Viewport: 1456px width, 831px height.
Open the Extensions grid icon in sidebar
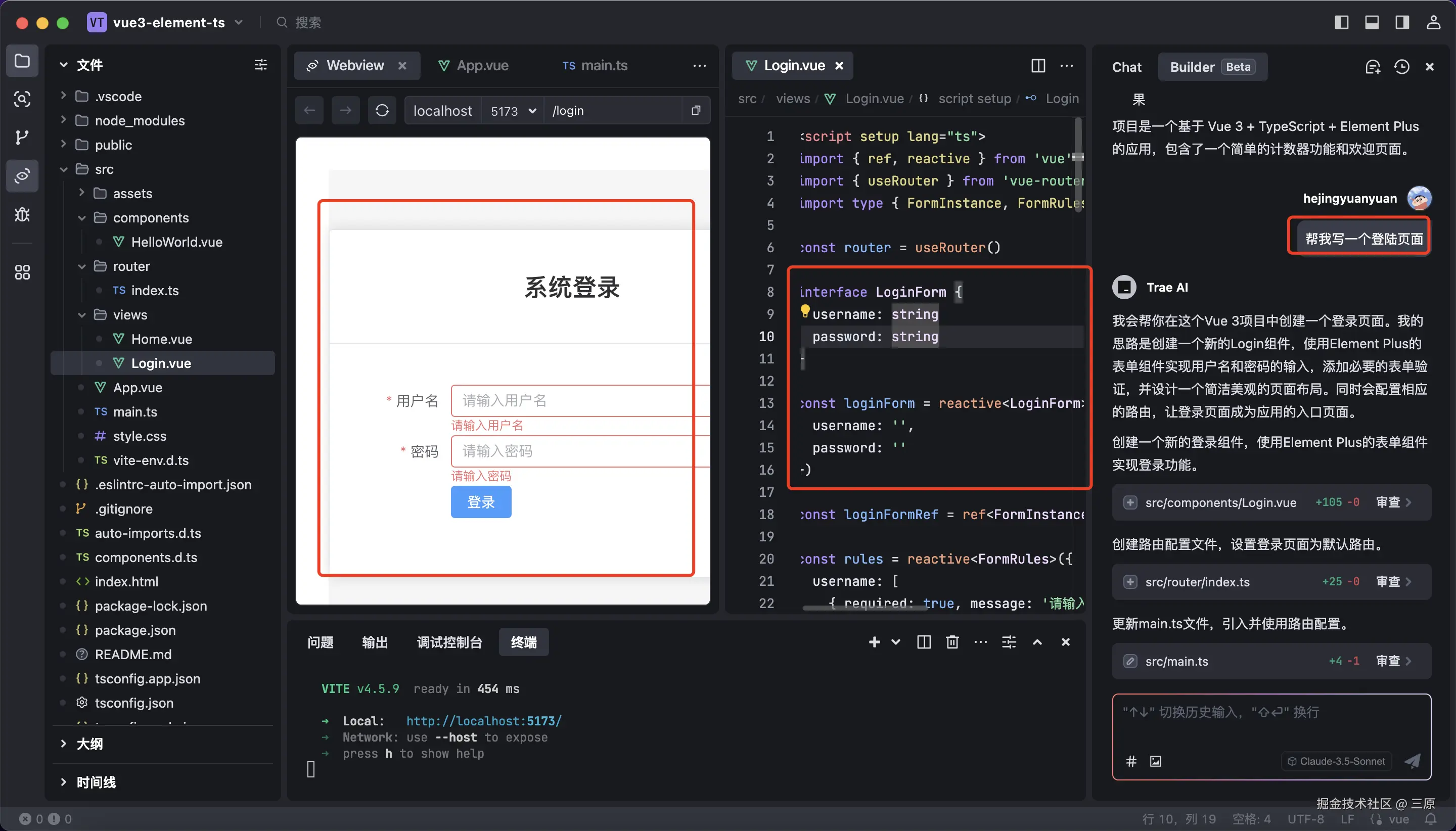[22, 272]
